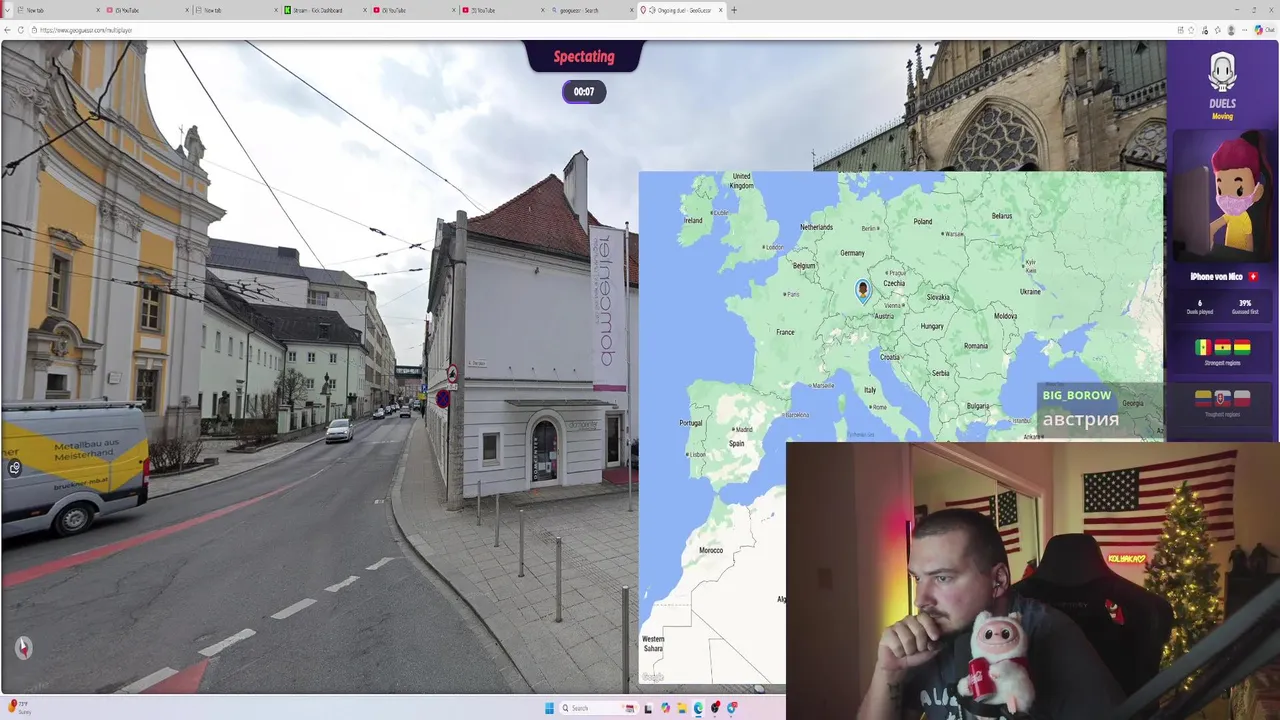
Task: Click the Spectating banner
Action: tap(584, 56)
